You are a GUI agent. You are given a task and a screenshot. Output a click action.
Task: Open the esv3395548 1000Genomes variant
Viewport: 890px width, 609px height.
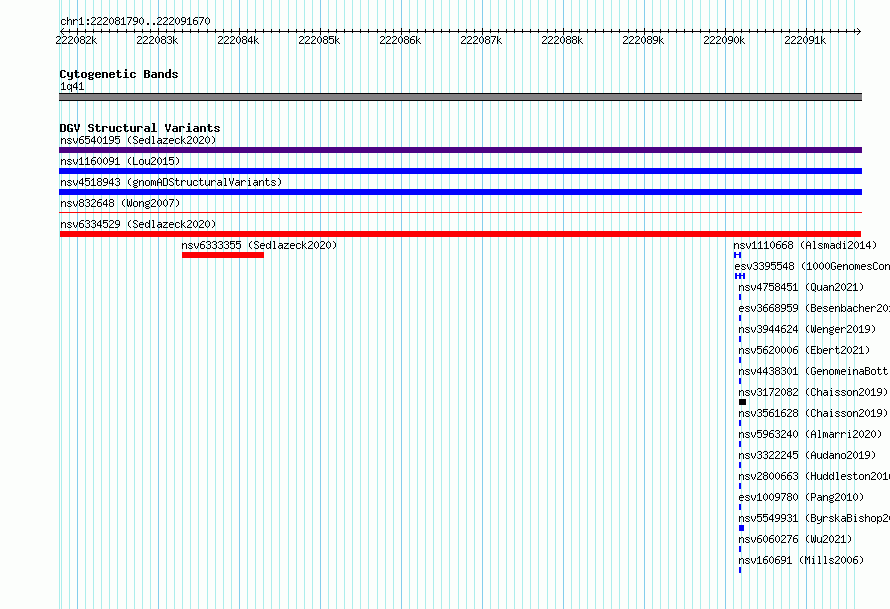coord(812,266)
